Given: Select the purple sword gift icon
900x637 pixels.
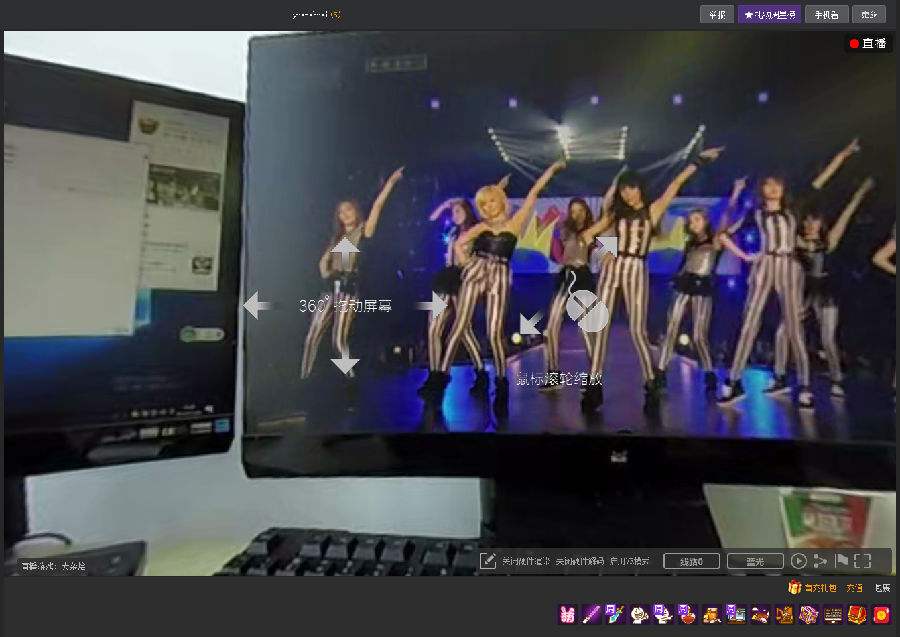Looking at the screenshot, I should (x=591, y=615).
